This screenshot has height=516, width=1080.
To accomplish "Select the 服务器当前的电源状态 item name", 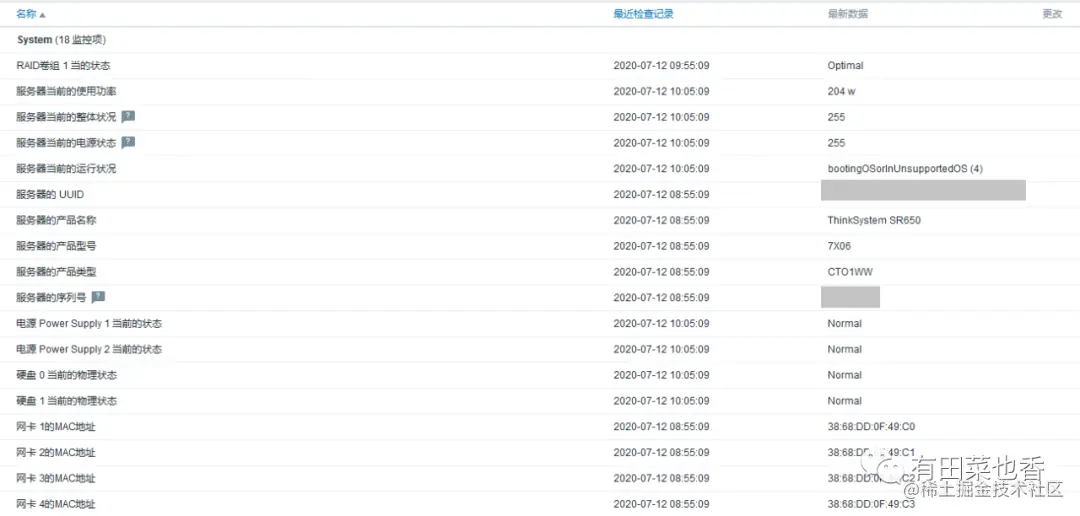I will tap(66, 143).
